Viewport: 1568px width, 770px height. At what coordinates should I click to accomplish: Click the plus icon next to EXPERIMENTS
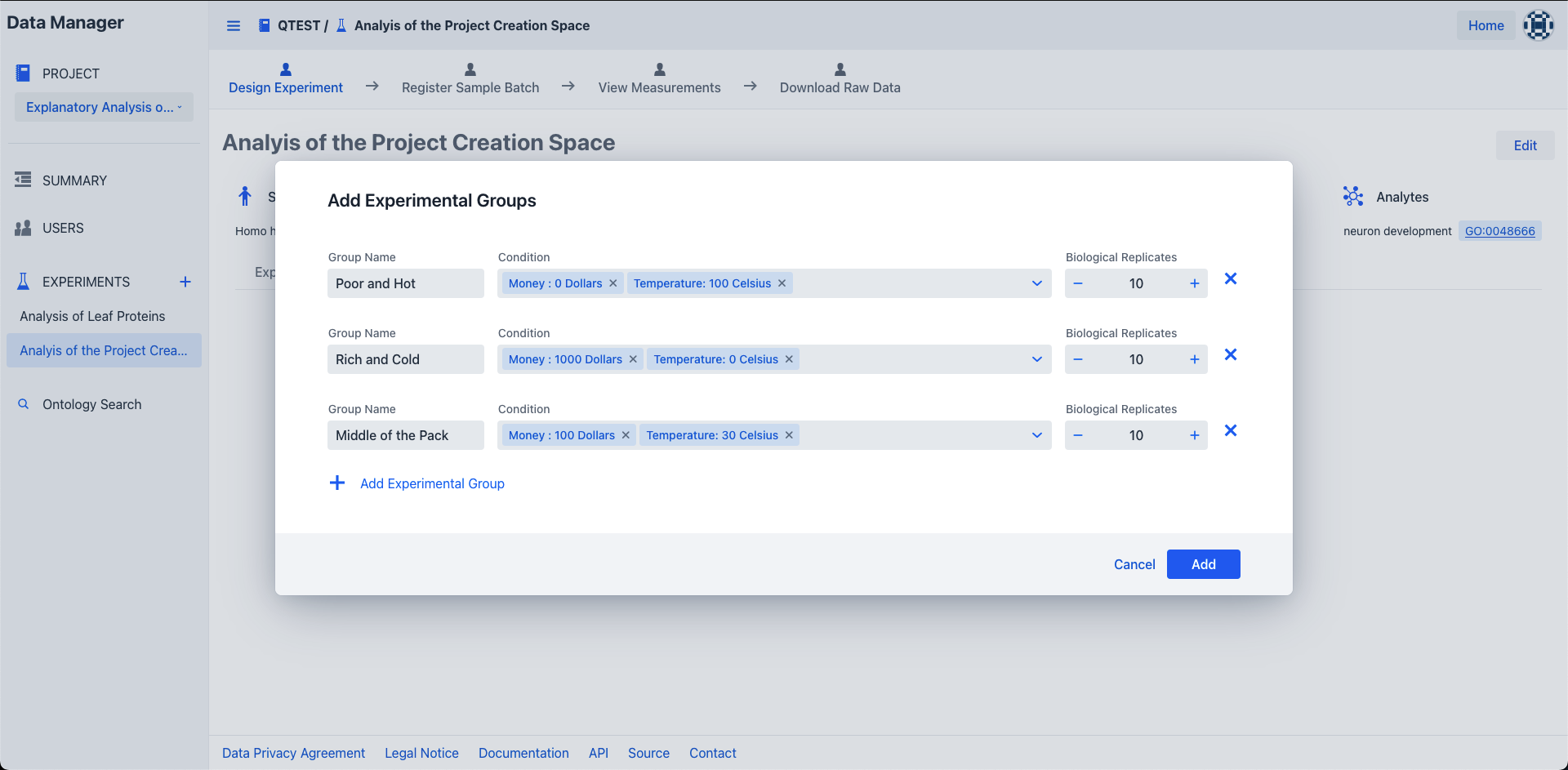pyautogui.click(x=185, y=282)
